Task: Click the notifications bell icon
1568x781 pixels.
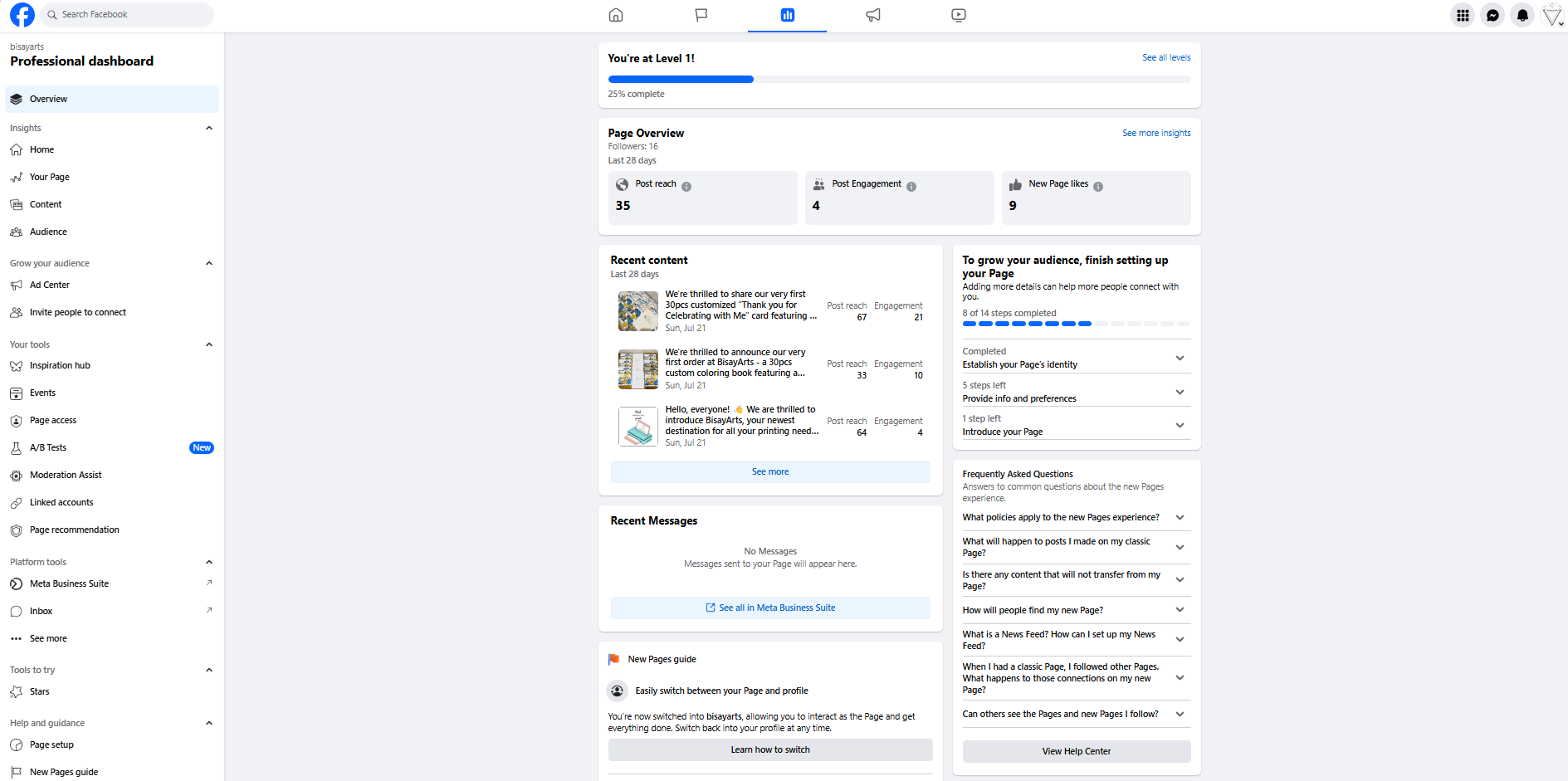Action: pos(1522,15)
